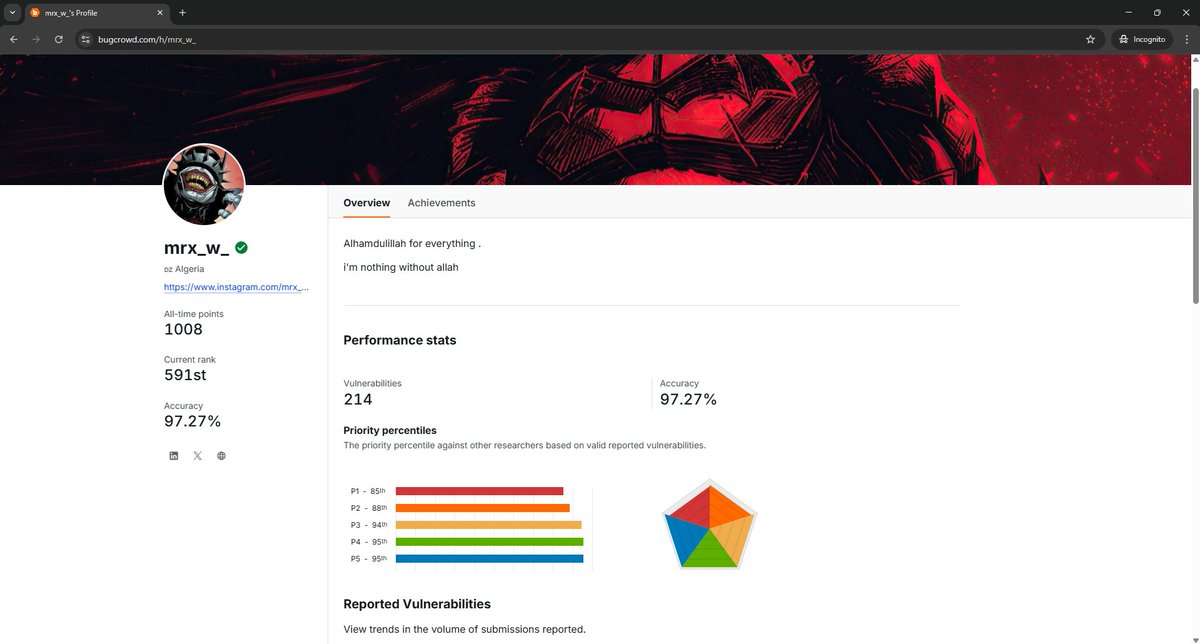Click the Reported Vulnerabilities heading
This screenshot has width=1200, height=644.
pos(417,604)
